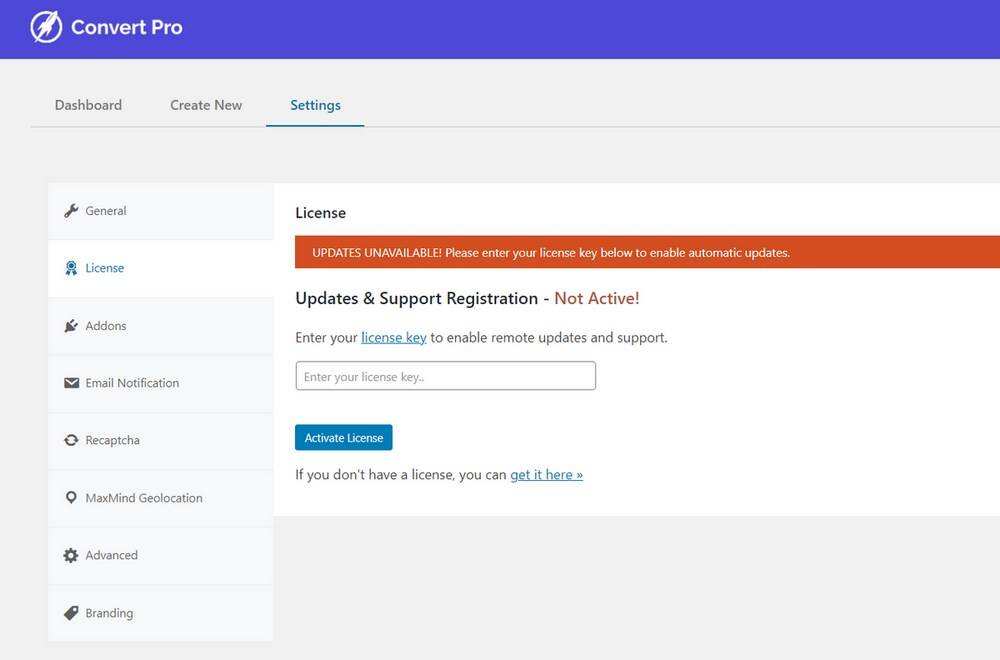Click the Branding tag icon
Screen dimensions: 1000x660
[x=71, y=613]
